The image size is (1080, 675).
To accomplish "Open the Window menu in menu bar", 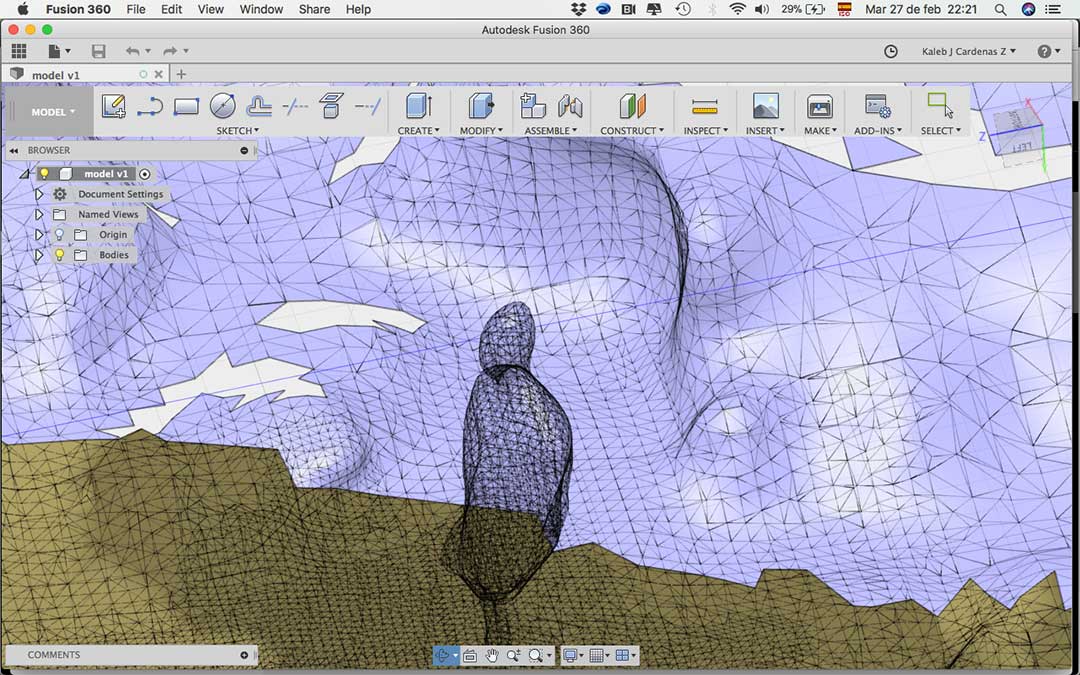I will [x=261, y=9].
